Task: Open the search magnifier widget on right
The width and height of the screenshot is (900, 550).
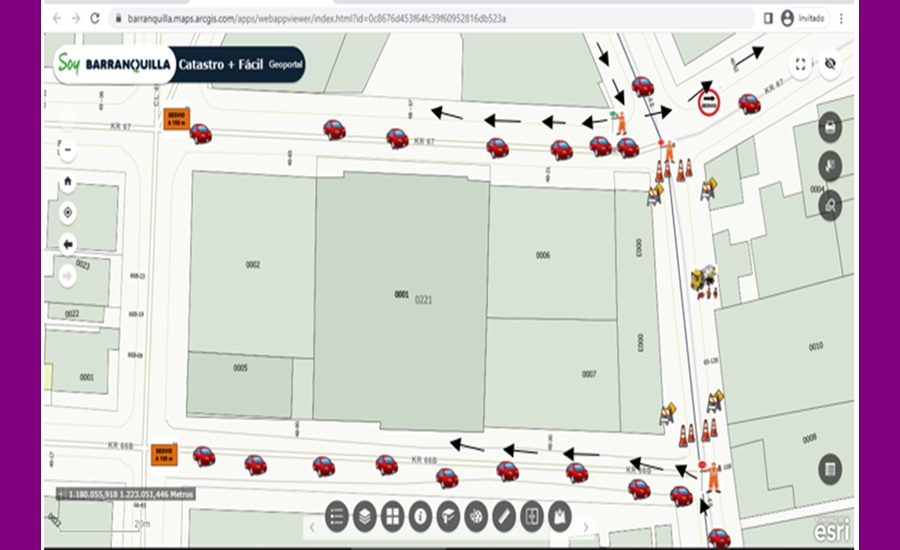Action: (829, 206)
